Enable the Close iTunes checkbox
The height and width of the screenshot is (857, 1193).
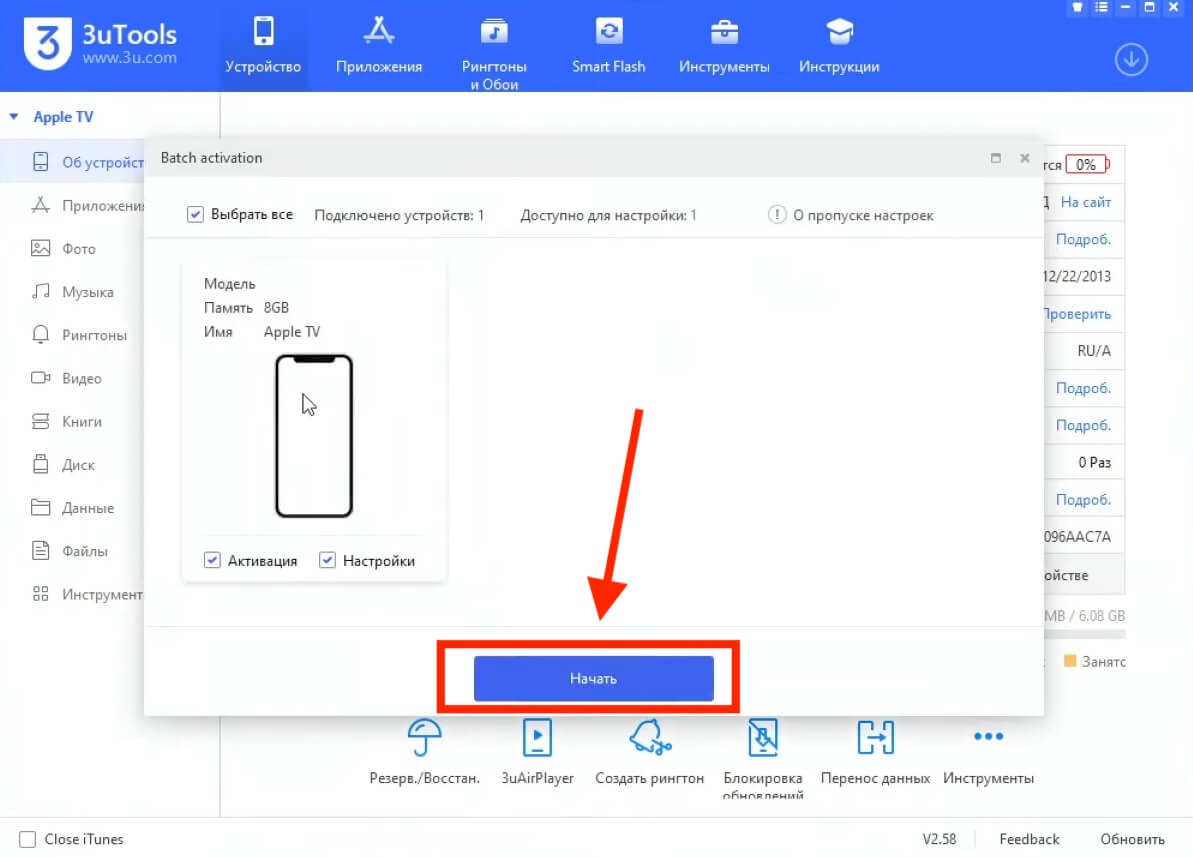pos(28,839)
